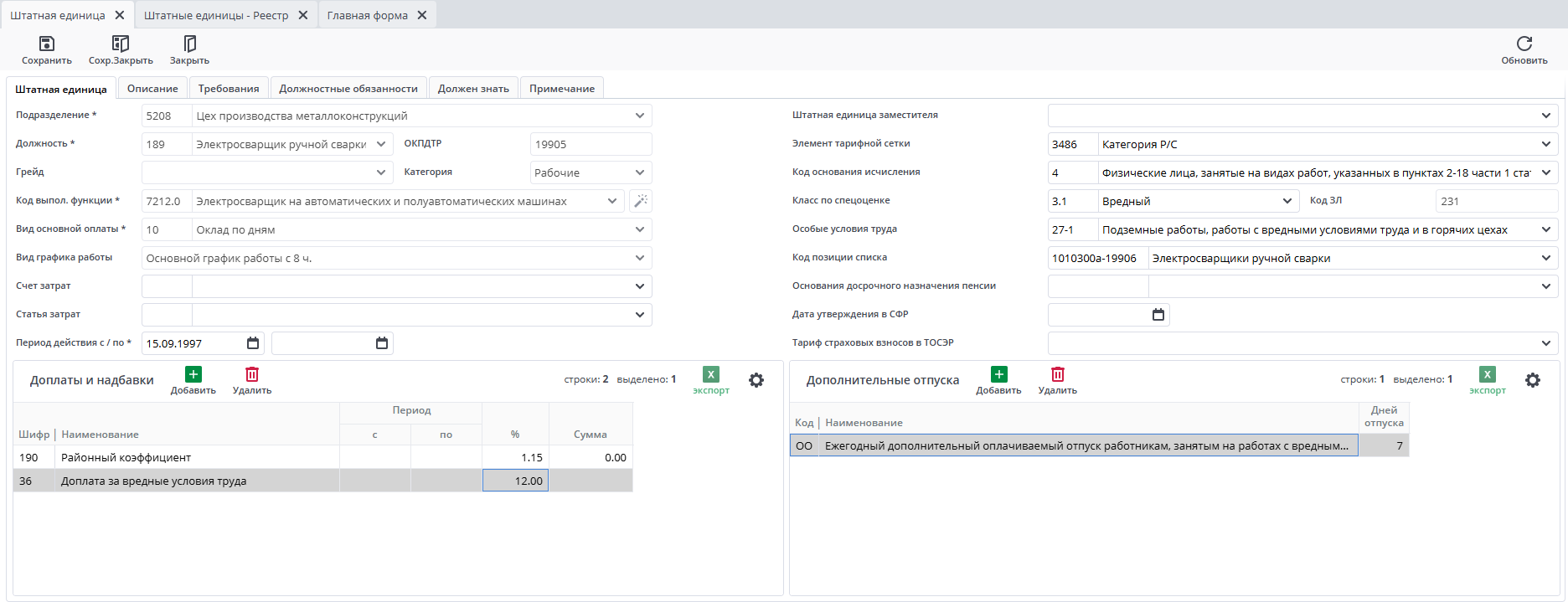Expand Основания досрочного назначения пенсии dropdown
The width and height of the screenshot is (1568, 602).
click(1546, 286)
